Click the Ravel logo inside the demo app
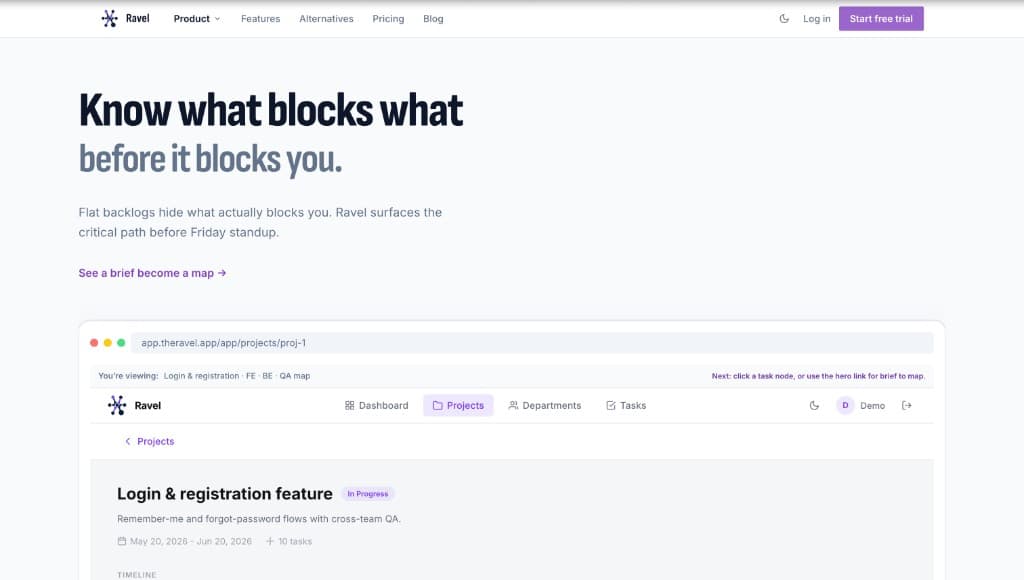 click(x=117, y=406)
